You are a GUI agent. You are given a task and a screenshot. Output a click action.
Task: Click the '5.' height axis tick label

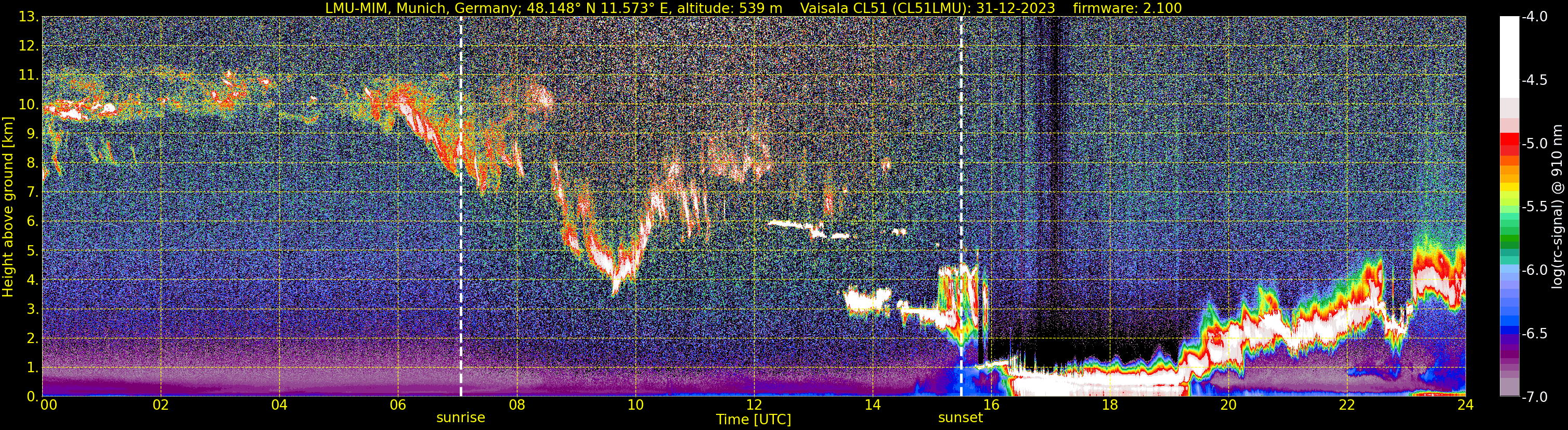tap(32, 251)
